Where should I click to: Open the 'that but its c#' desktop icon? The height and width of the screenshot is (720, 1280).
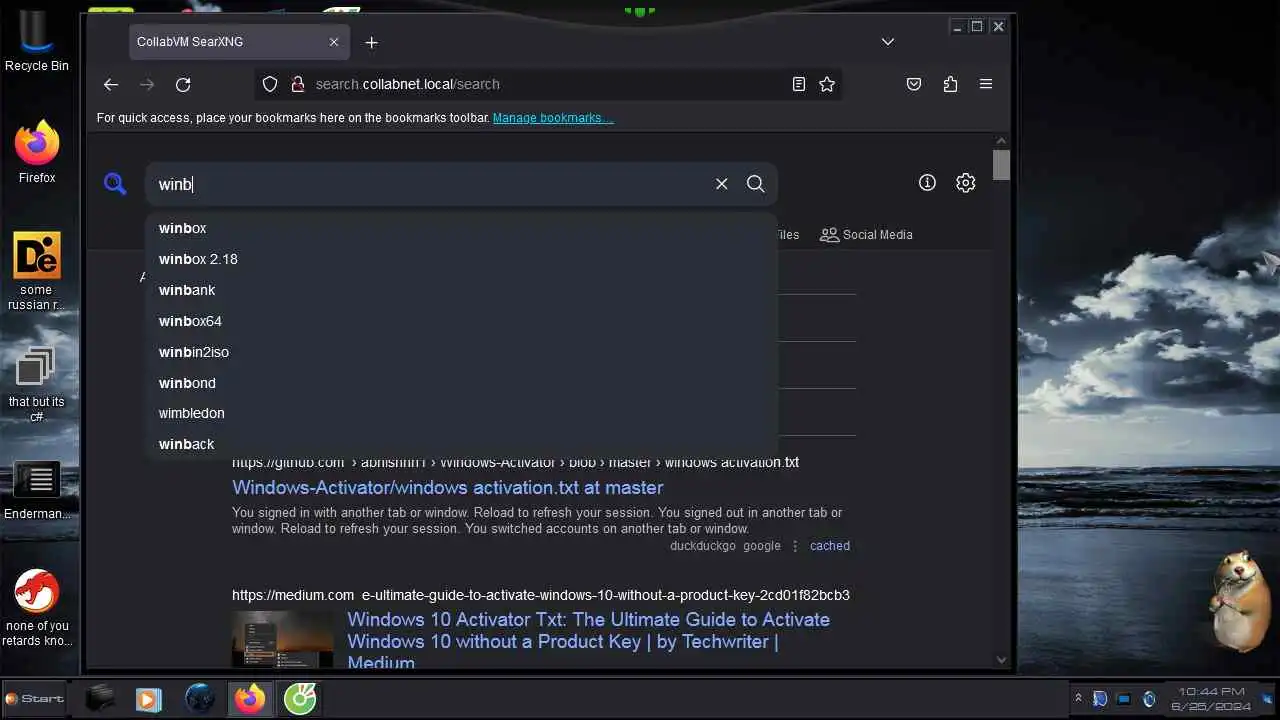37,384
